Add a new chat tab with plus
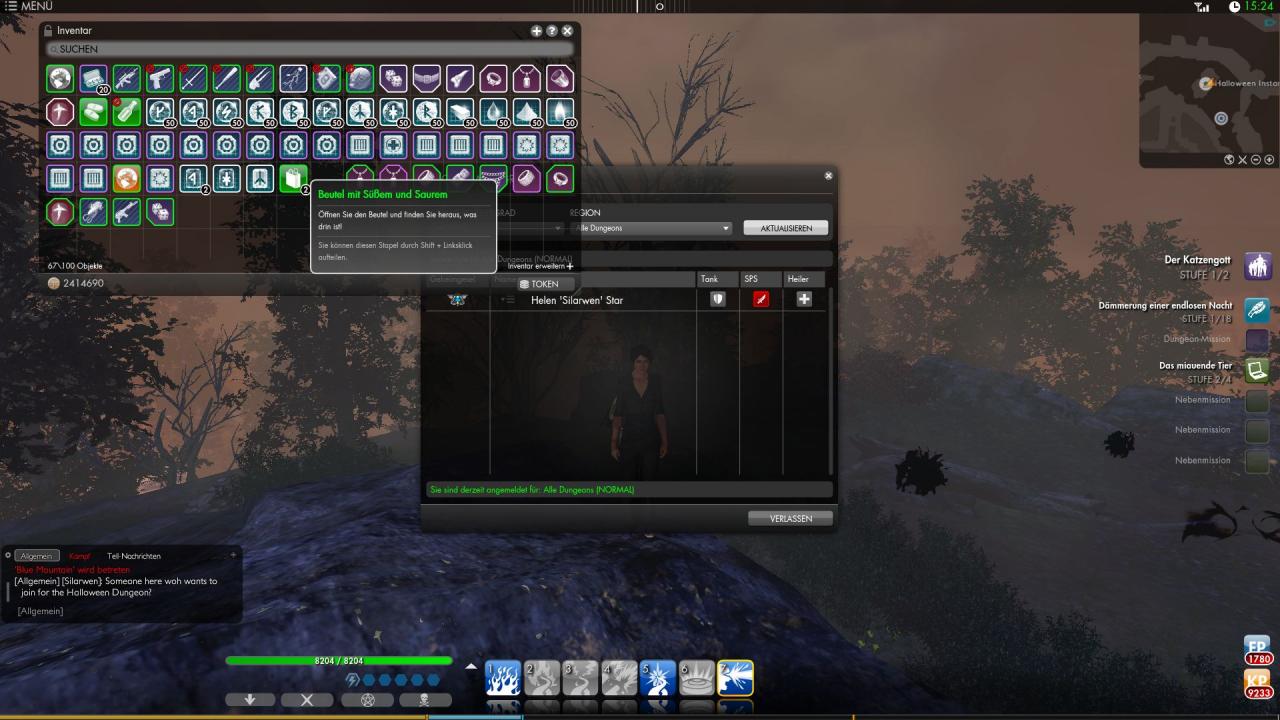This screenshot has width=1280, height=720. 233,555
